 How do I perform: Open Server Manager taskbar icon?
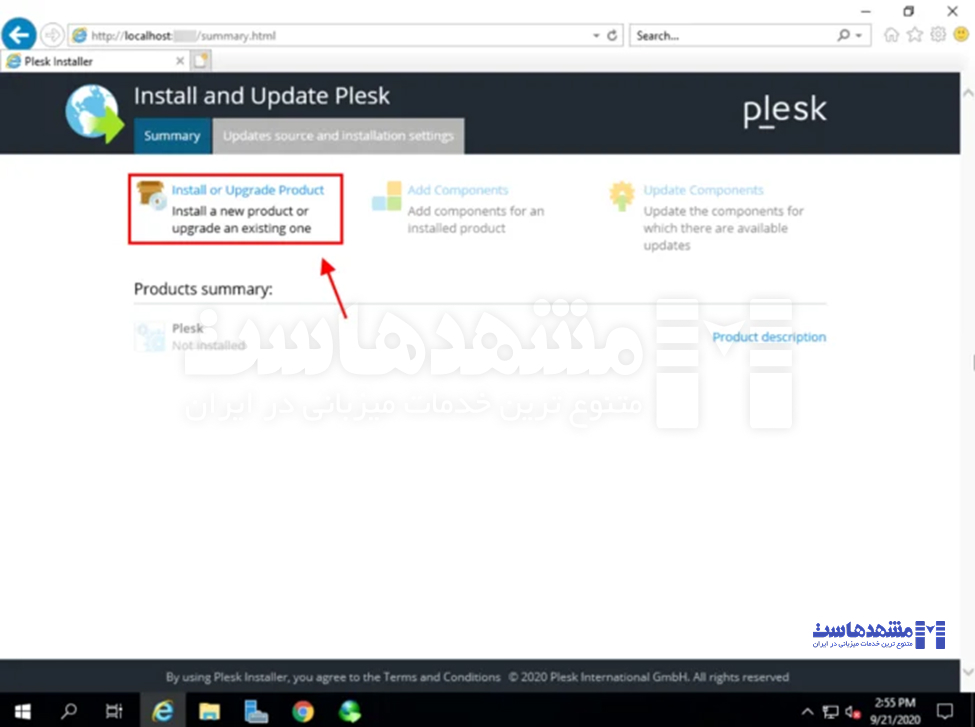point(256,711)
